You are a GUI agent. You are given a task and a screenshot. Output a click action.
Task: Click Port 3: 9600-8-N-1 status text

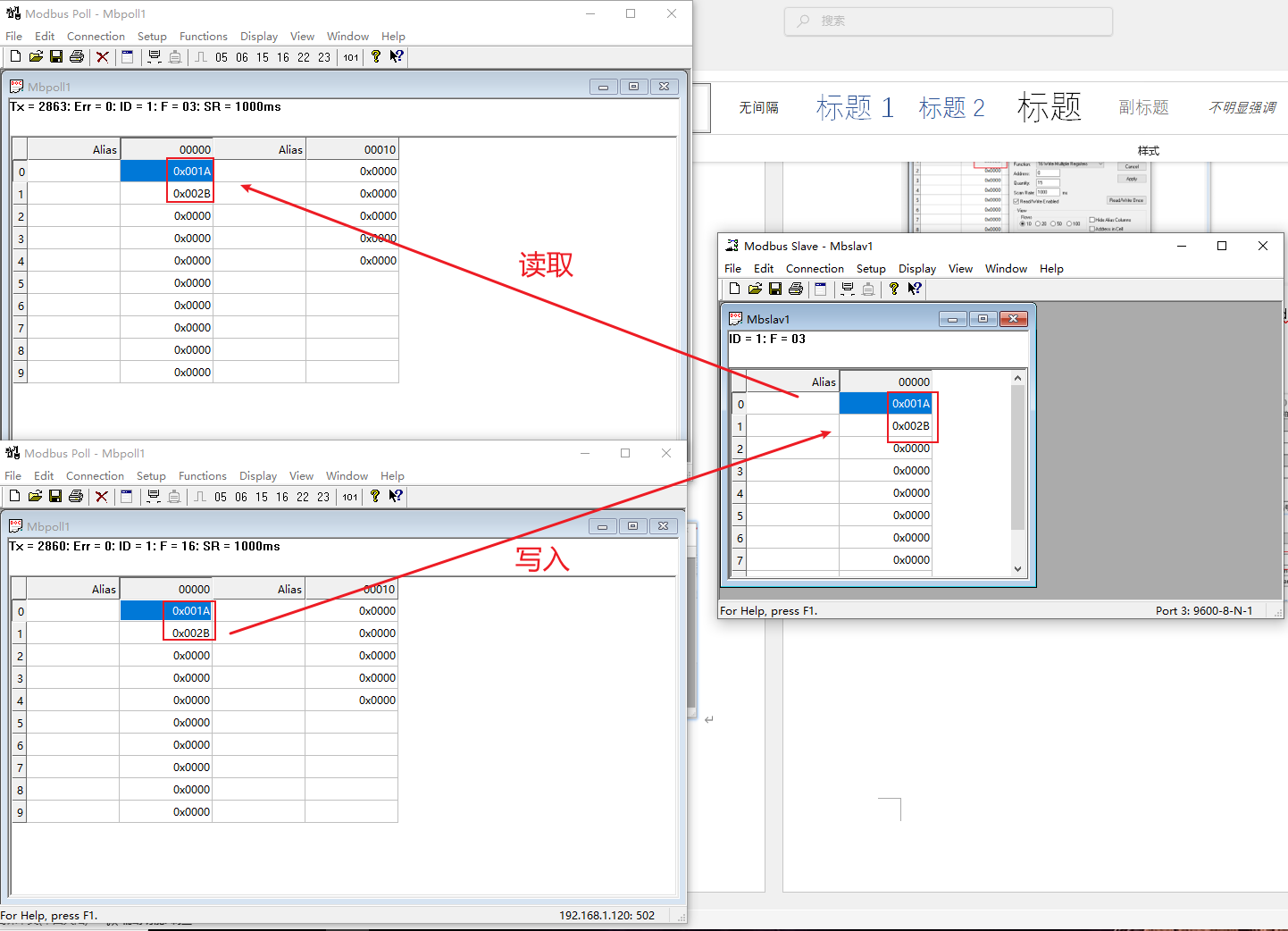click(x=1204, y=611)
